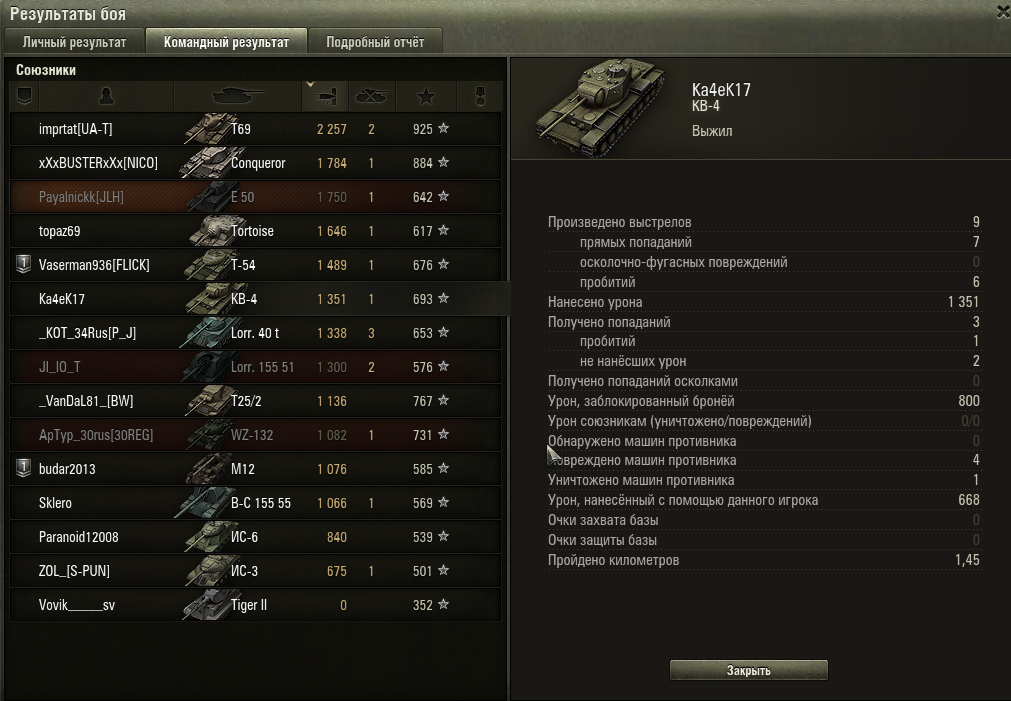Image resolution: width=1011 pixels, height=701 pixels.
Task: Sort by destroyed vehicles icon column
Action: point(372,97)
